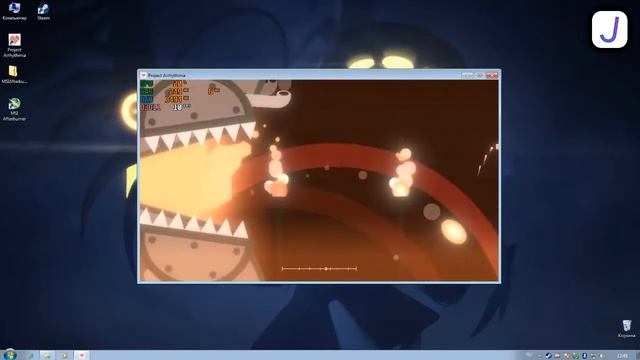Select the Project Arrhythmia taskbar button
Screen dimensions: 640x360
click(82, 355)
